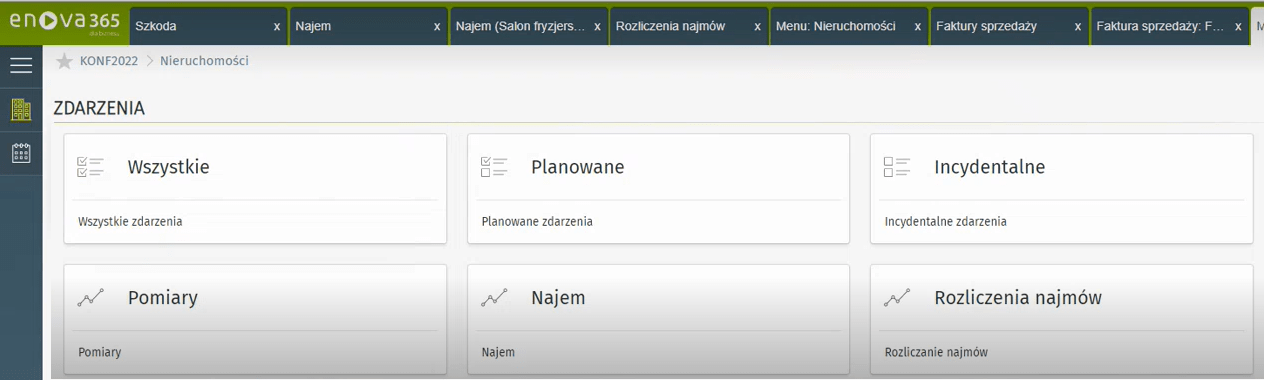Click the chart icon on Najem card
The height and width of the screenshot is (380, 1264).
coord(494,297)
